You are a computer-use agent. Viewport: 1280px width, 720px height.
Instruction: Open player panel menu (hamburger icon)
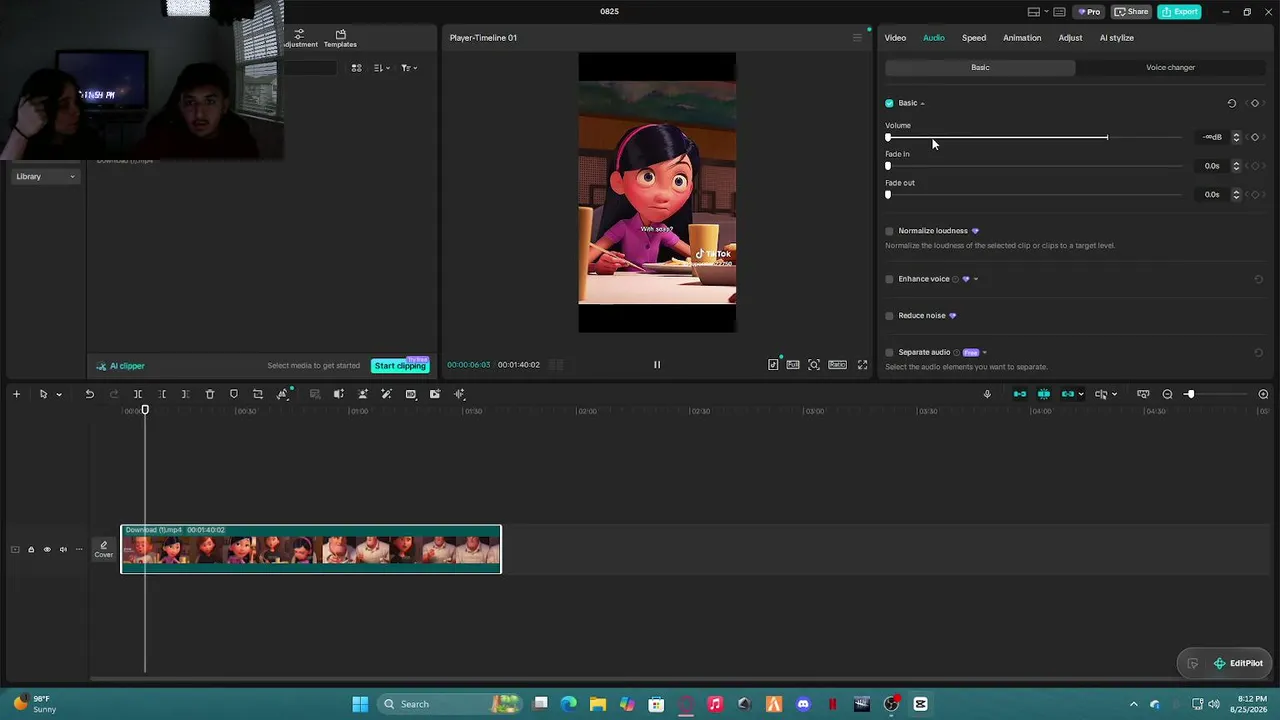point(857,38)
